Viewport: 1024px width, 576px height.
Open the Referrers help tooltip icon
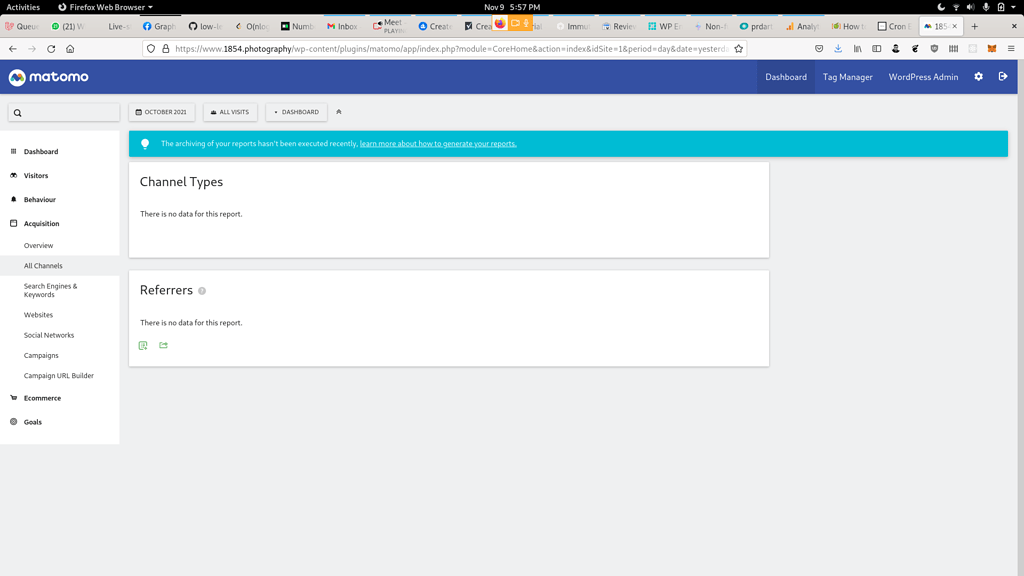pyautogui.click(x=202, y=290)
